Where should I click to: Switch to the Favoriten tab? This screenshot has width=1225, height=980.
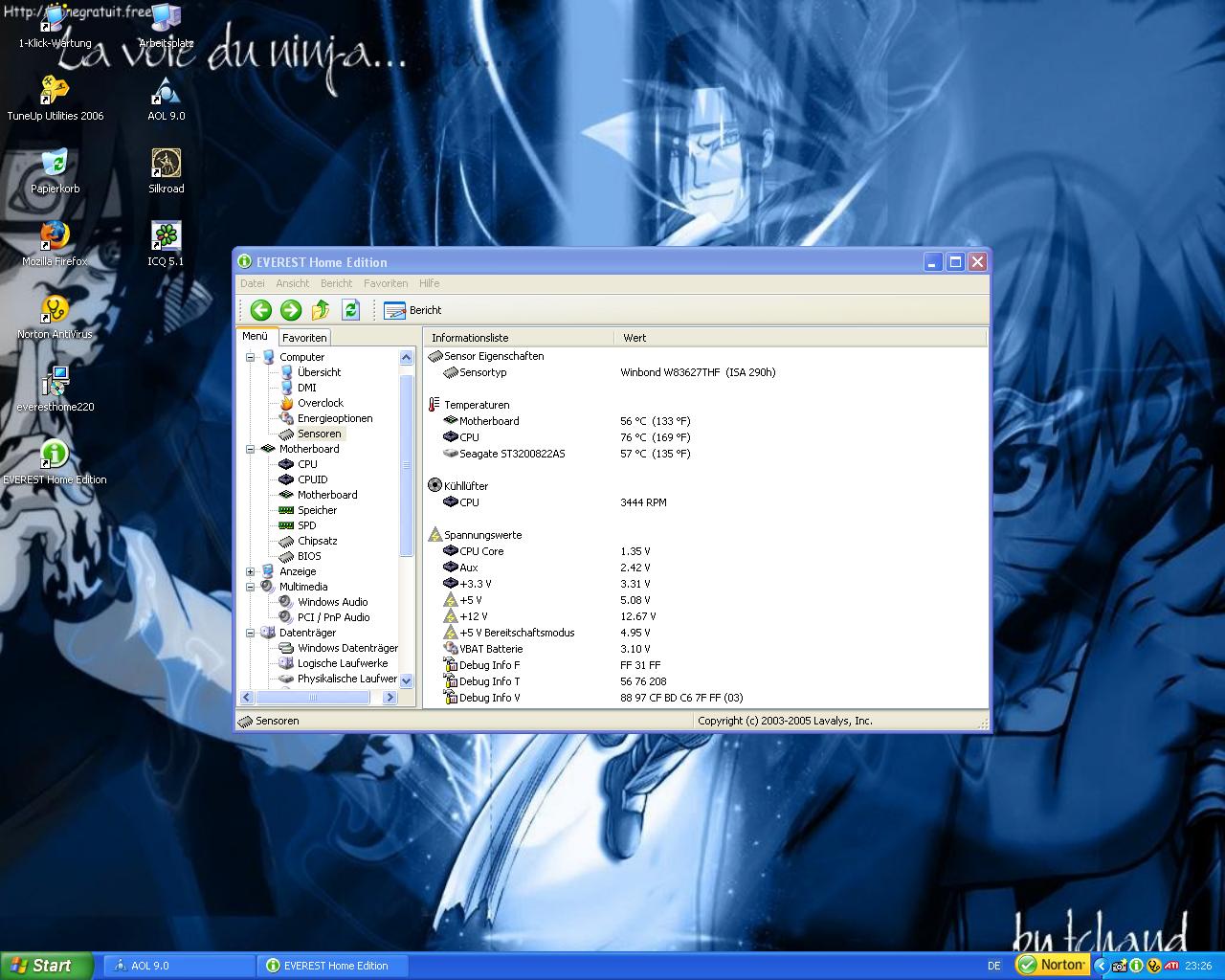(x=304, y=338)
